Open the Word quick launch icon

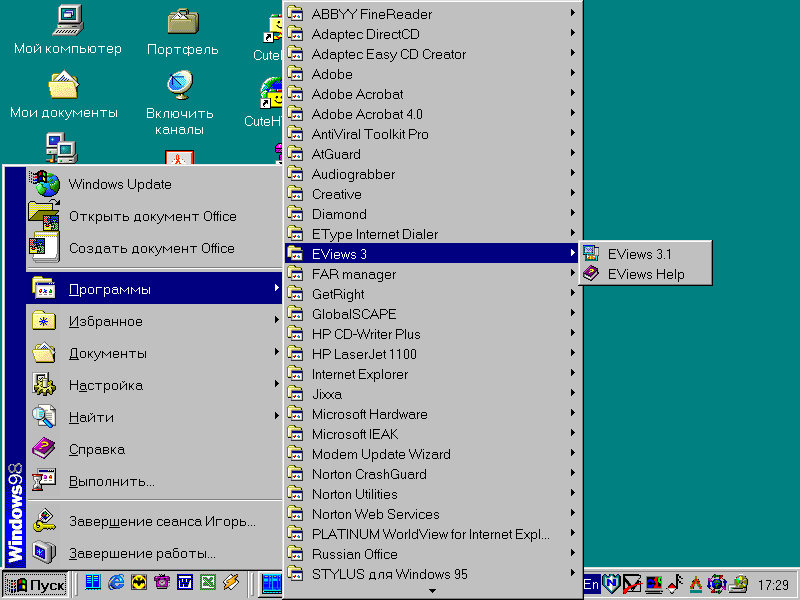[185, 583]
